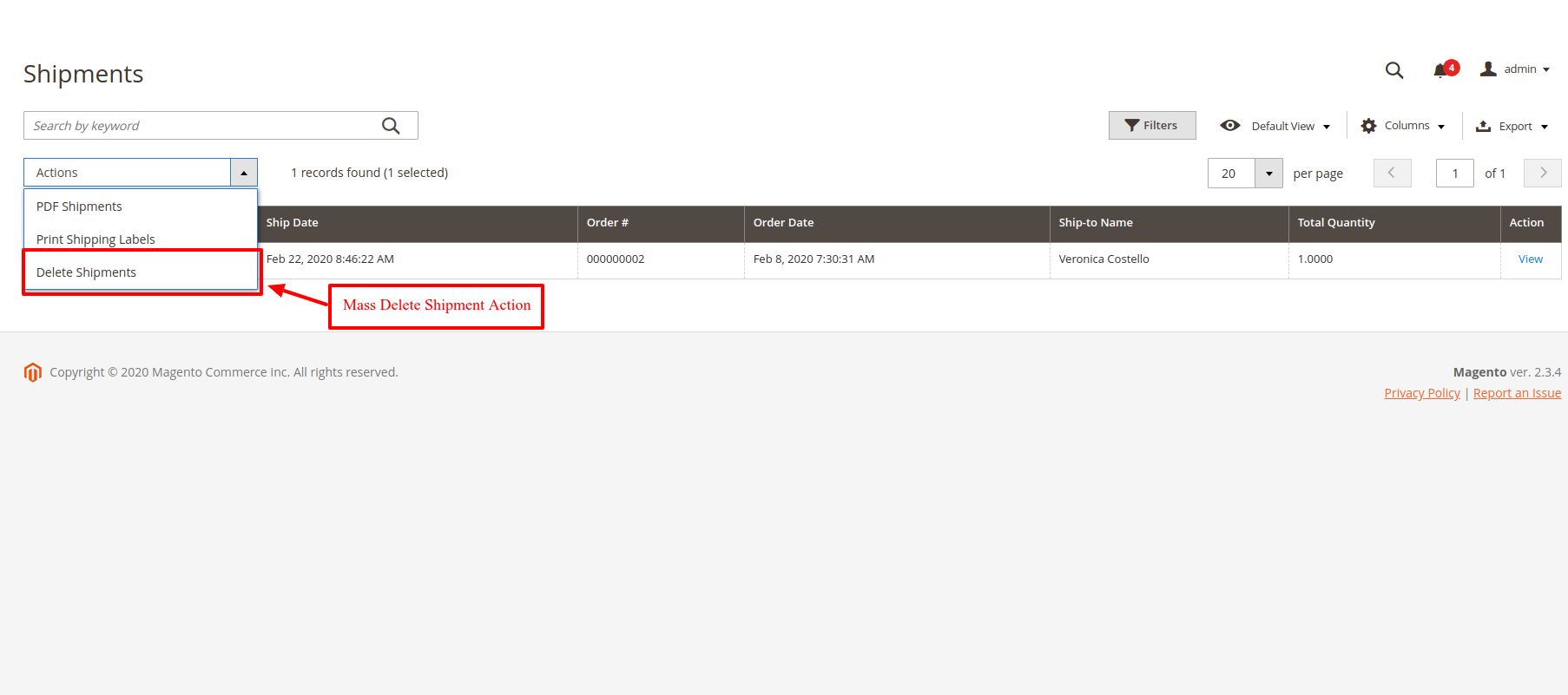Choose Delete Shipments action
This screenshot has height=695, width=1568.
pos(141,272)
